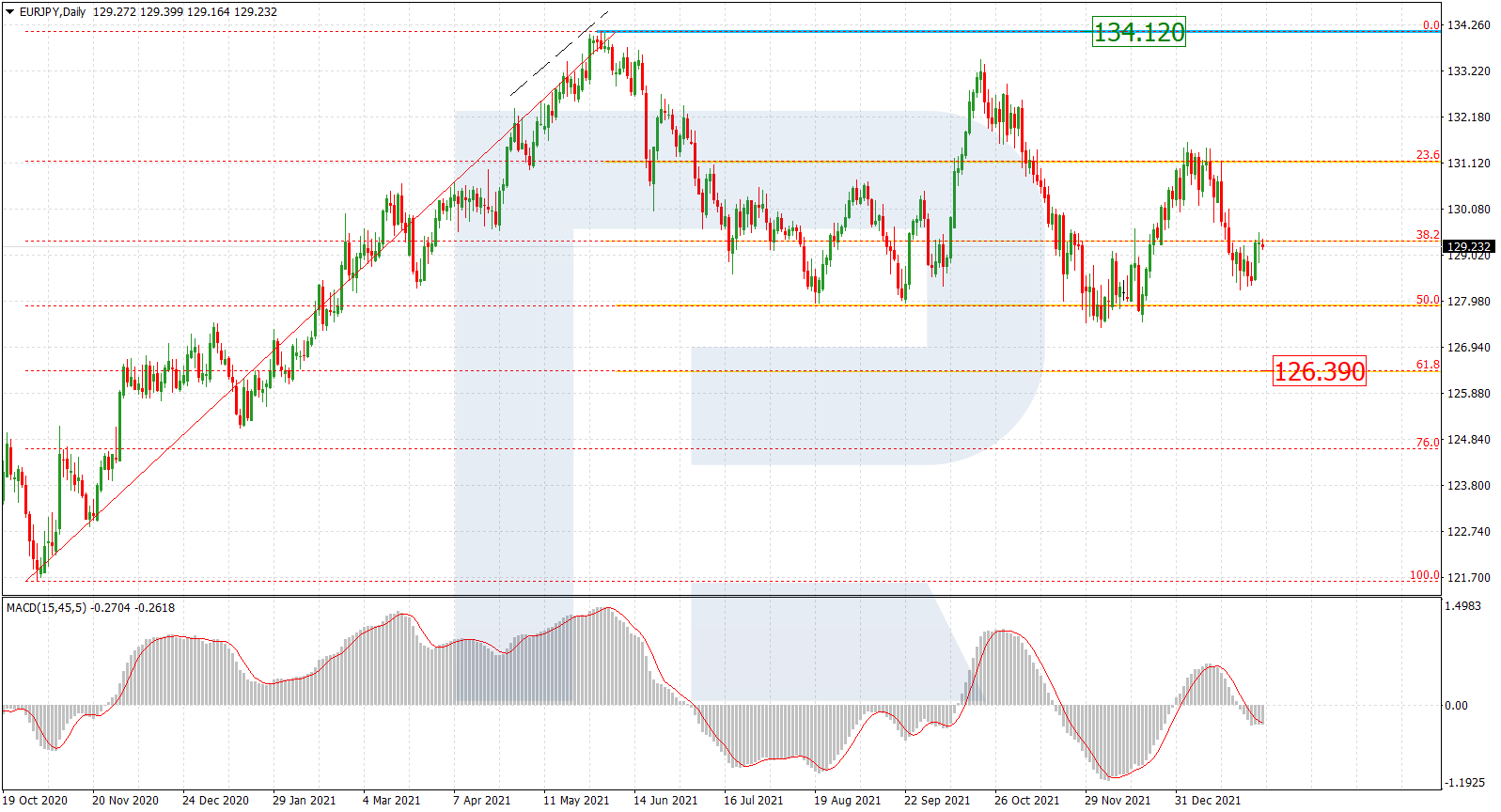Select the MACD scale value -1.1925

click(1464, 783)
